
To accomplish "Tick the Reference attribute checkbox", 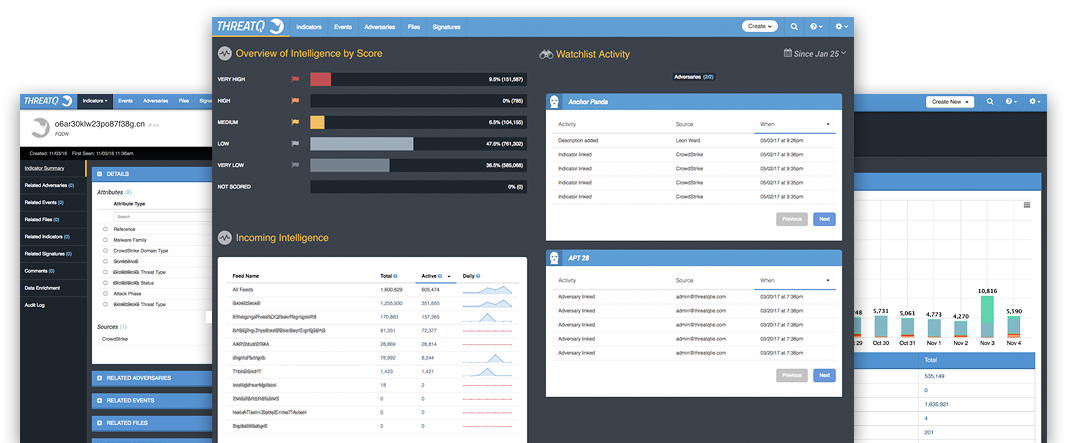I will [x=106, y=229].
